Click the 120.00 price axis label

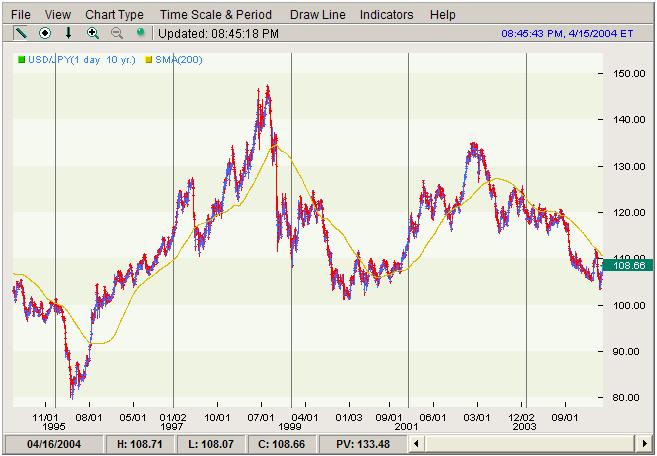pos(629,212)
